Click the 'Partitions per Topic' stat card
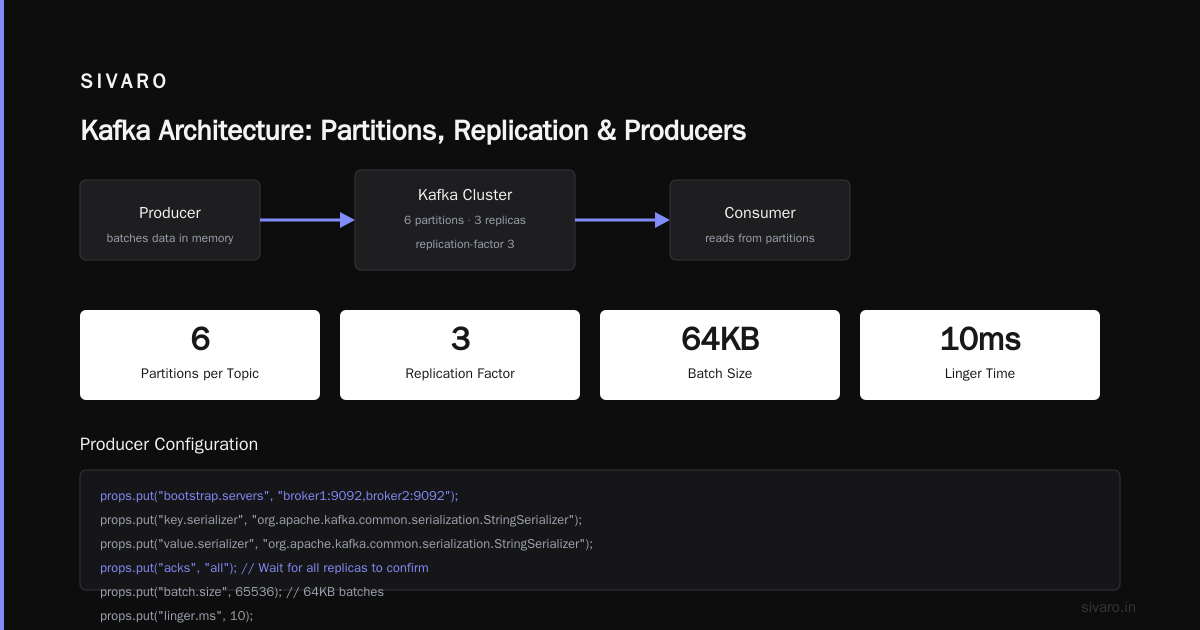1200x630 pixels. 200,355
